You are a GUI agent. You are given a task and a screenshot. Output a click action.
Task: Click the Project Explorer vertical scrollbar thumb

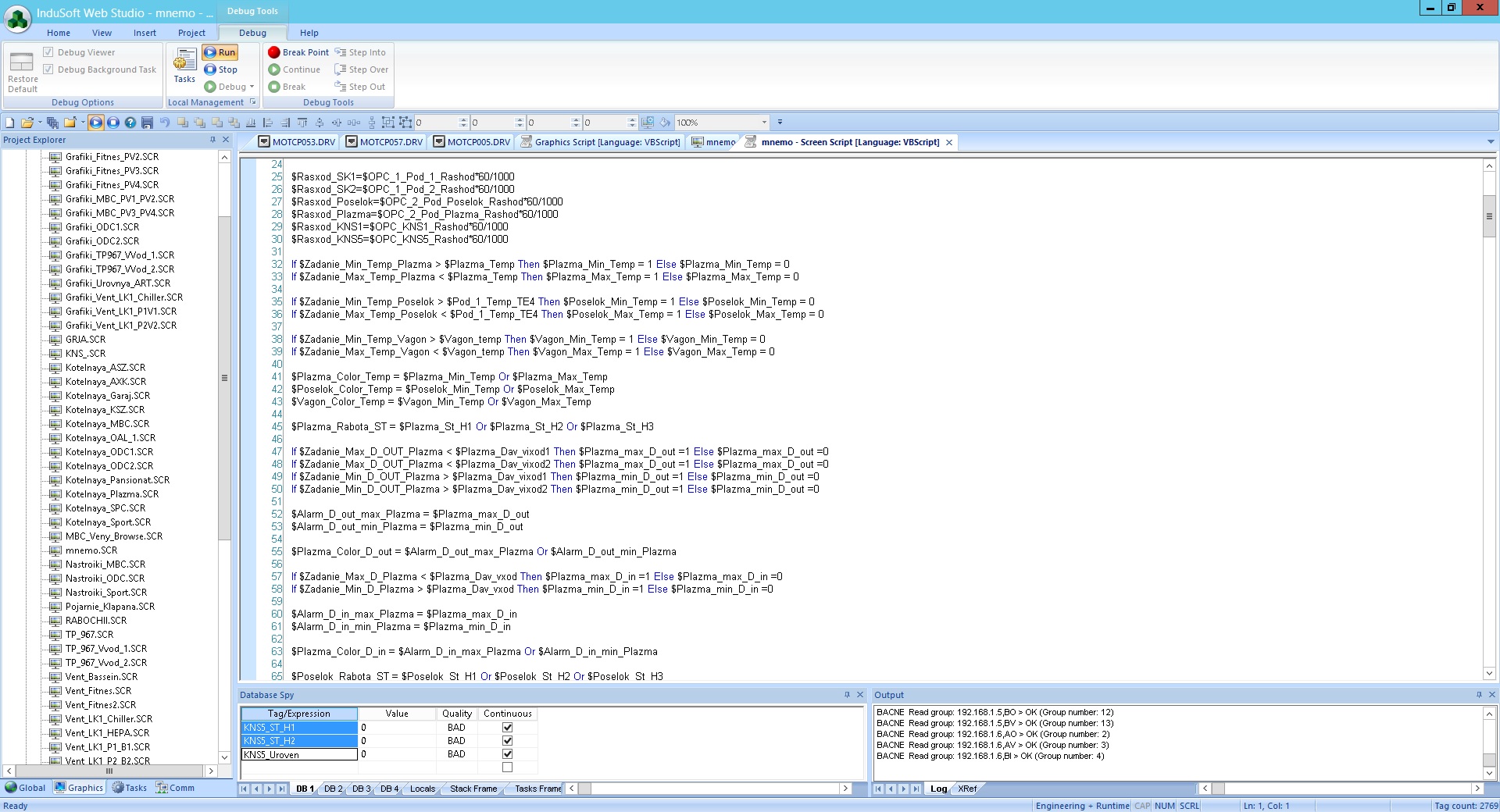point(224,377)
